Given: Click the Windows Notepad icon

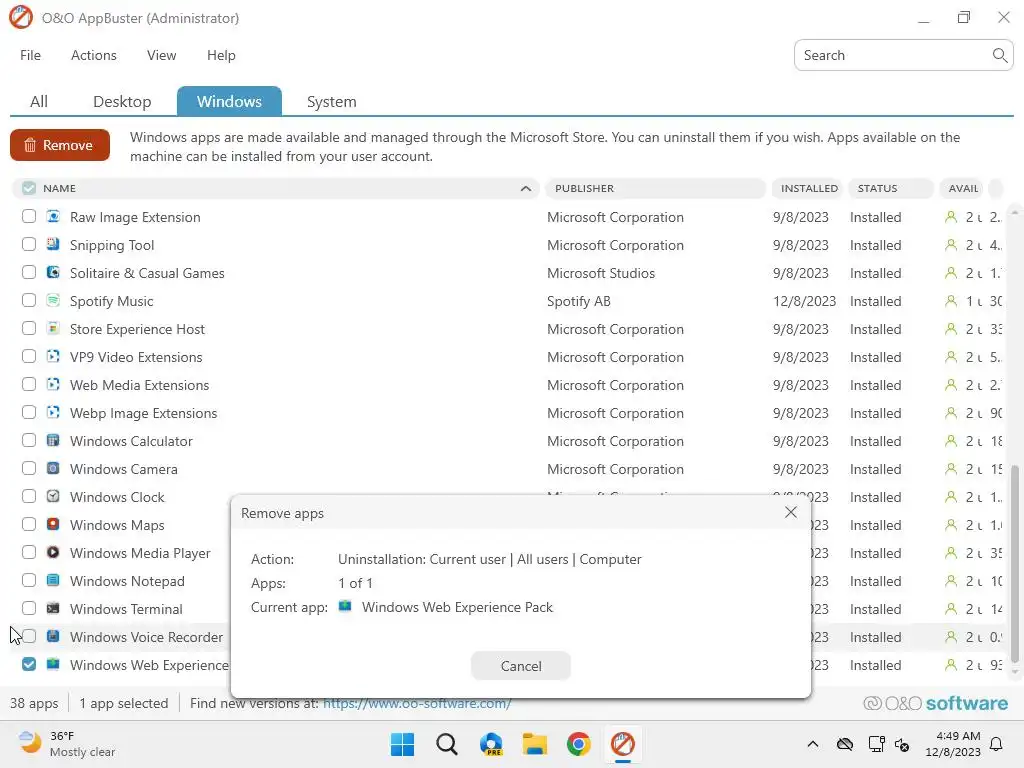Looking at the screenshot, I should pos(53,581).
